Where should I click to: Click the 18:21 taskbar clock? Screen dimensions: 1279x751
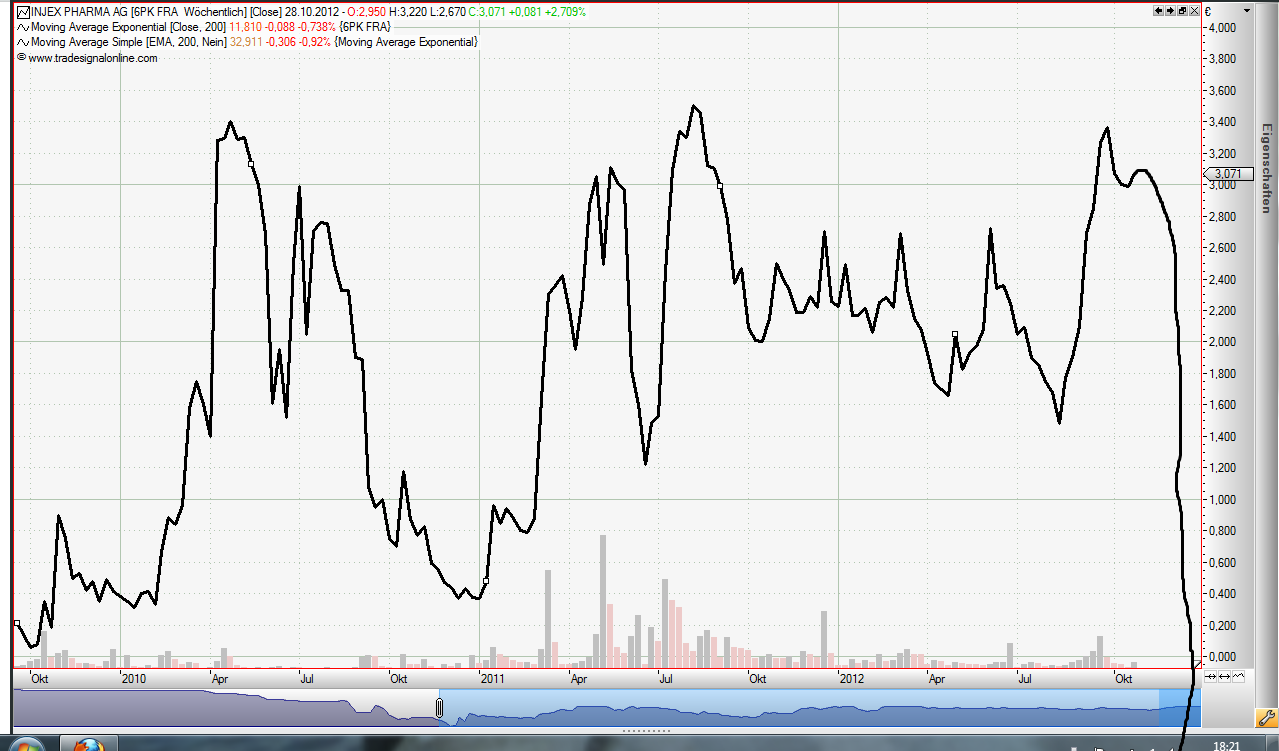pos(1226,745)
